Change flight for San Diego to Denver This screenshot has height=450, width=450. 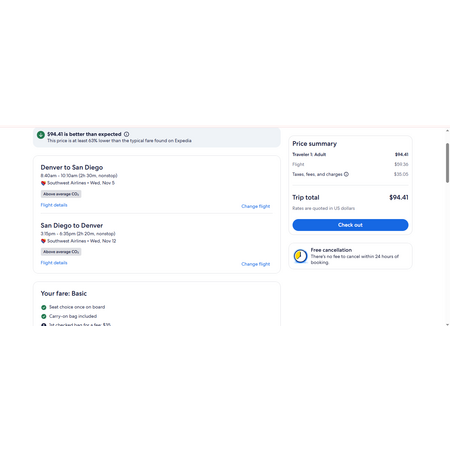pos(256,264)
